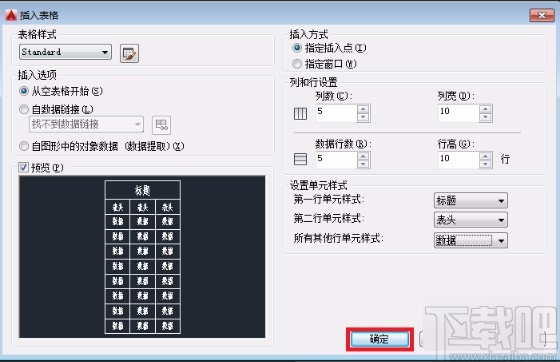Open the Standard table style dropdown
This screenshot has height=362, width=560.
tap(65, 52)
